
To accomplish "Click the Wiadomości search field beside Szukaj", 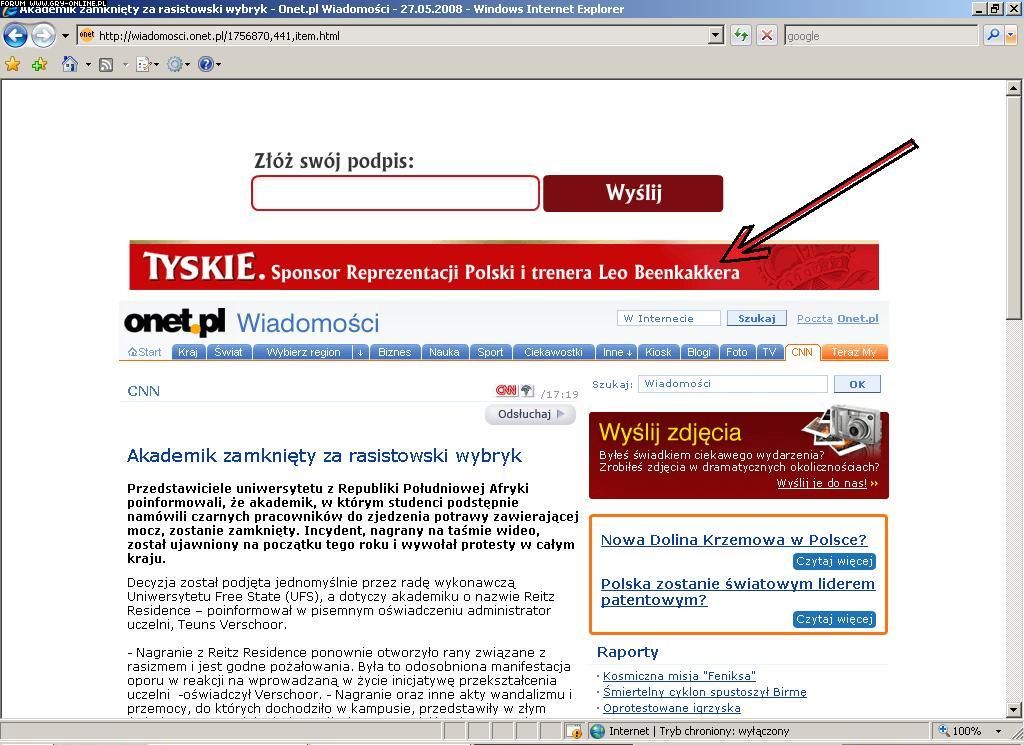I will click(733, 384).
